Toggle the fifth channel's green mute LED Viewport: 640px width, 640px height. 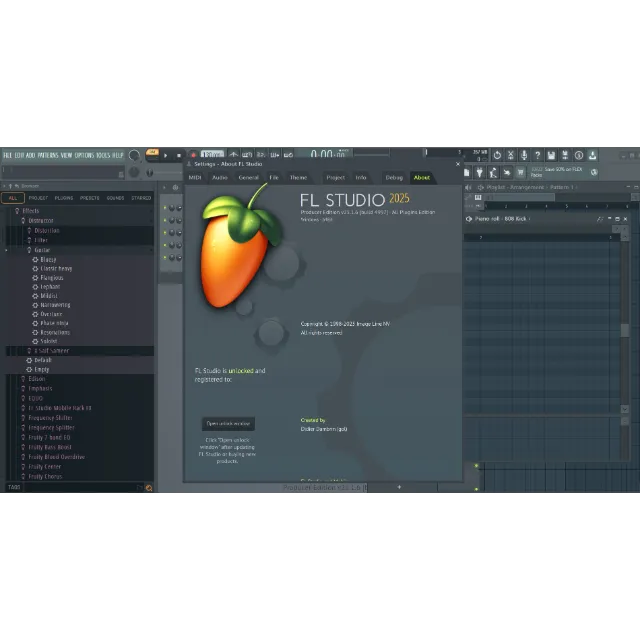tap(165, 257)
